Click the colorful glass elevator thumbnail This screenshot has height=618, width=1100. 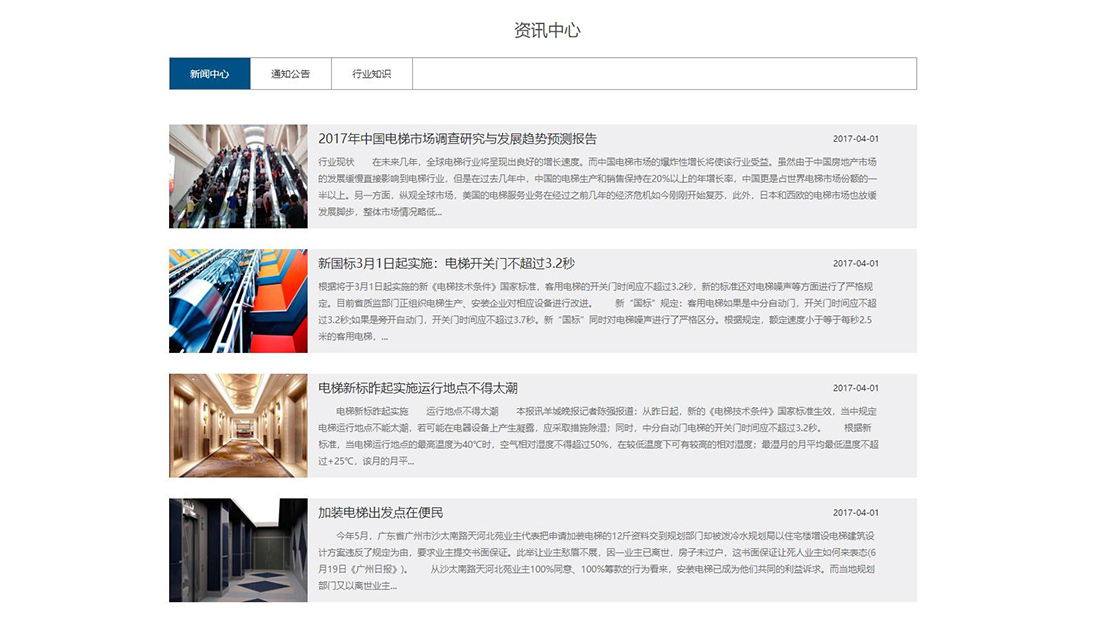[238, 301]
